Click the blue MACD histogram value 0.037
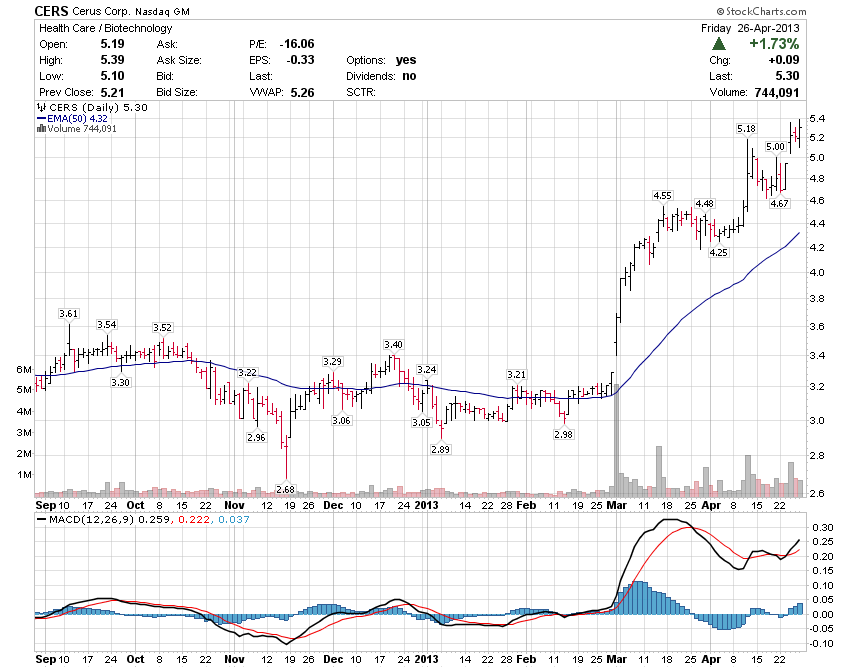Screen dimensions: 850x668 pyautogui.click(x=234, y=519)
